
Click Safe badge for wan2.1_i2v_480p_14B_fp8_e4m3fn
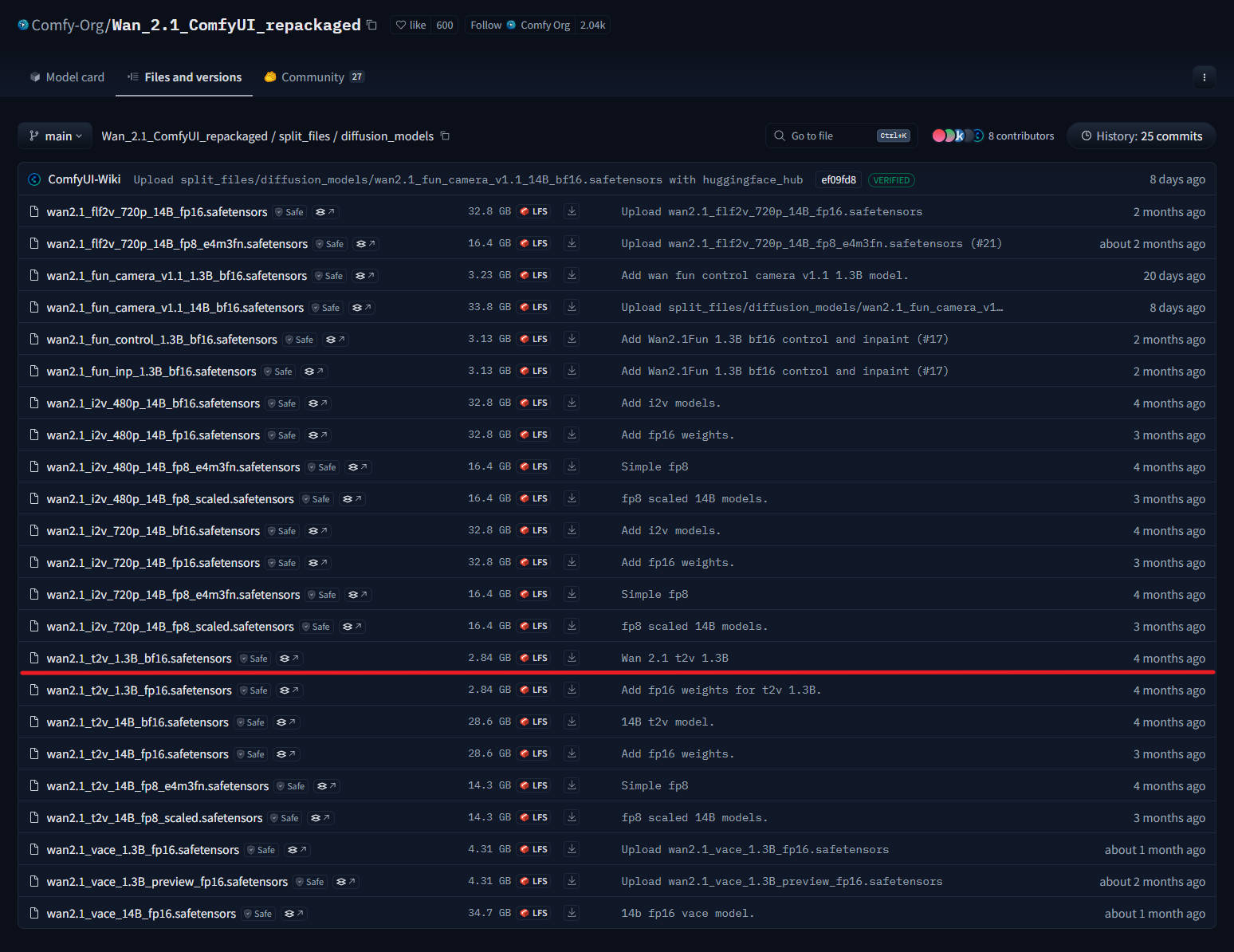pos(323,467)
